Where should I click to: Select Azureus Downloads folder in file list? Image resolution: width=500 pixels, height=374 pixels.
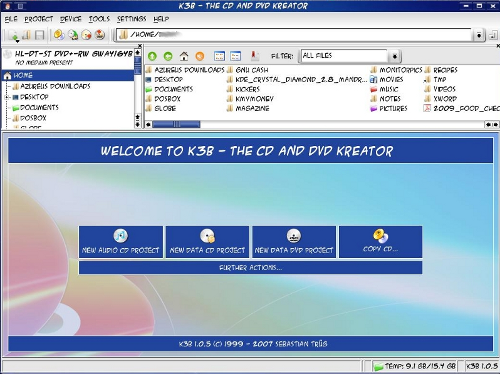coord(185,70)
